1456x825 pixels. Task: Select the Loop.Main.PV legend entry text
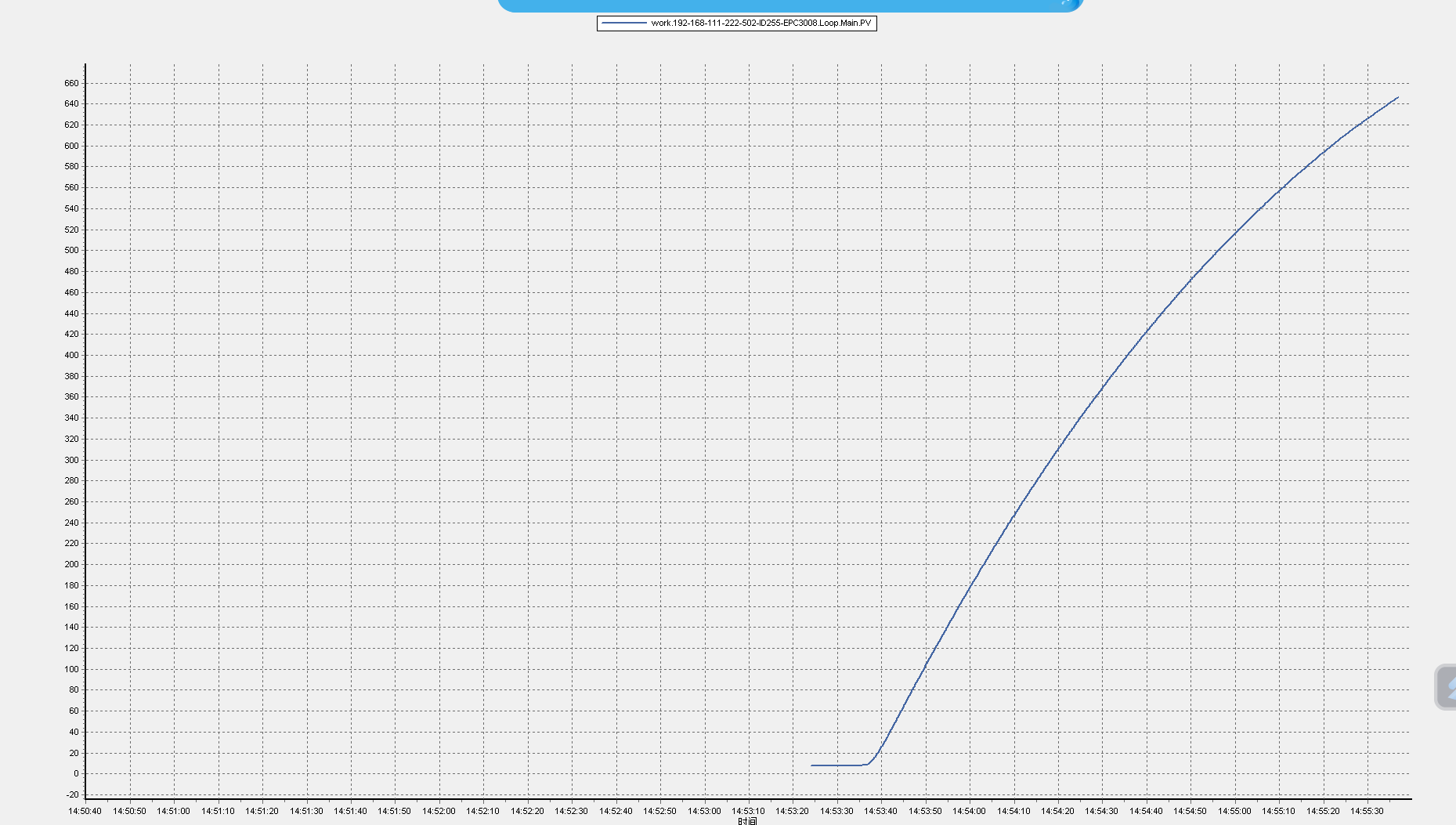761,24
